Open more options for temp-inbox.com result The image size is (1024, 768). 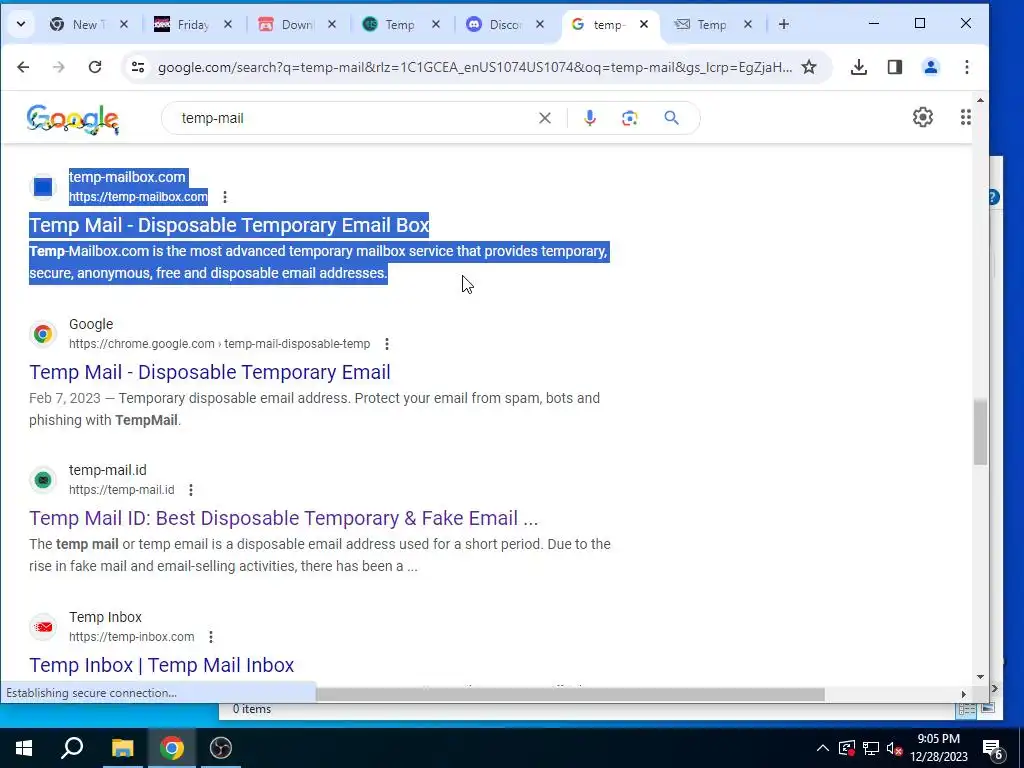(211, 637)
